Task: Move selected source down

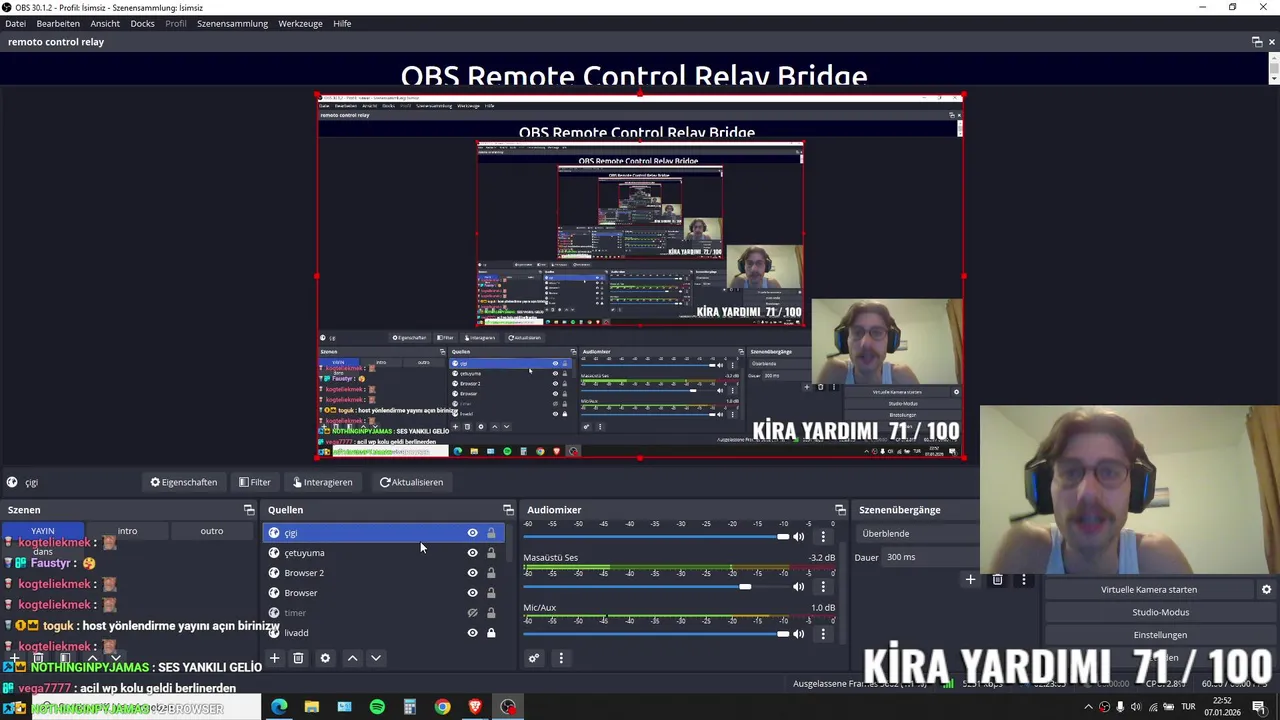Action: tap(376, 658)
